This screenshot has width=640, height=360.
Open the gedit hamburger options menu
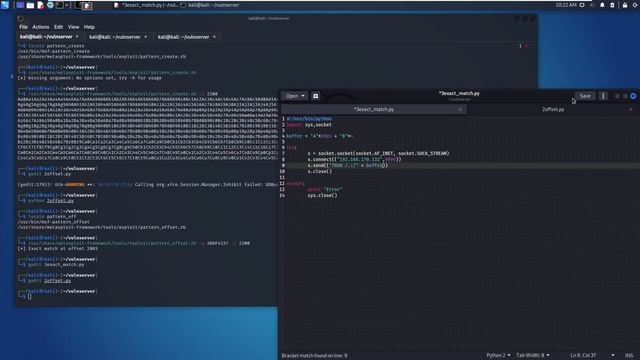coord(603,96)
